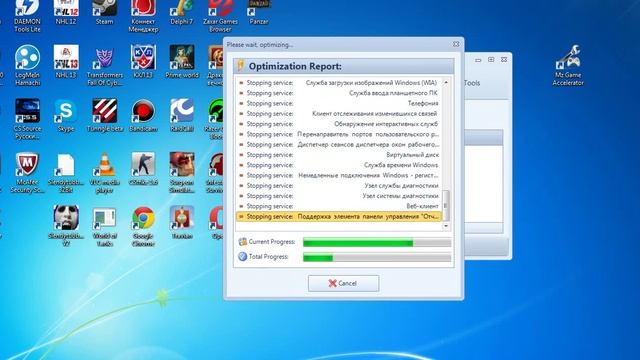Click the report list scrollbar thumb

tap(446, 205)
